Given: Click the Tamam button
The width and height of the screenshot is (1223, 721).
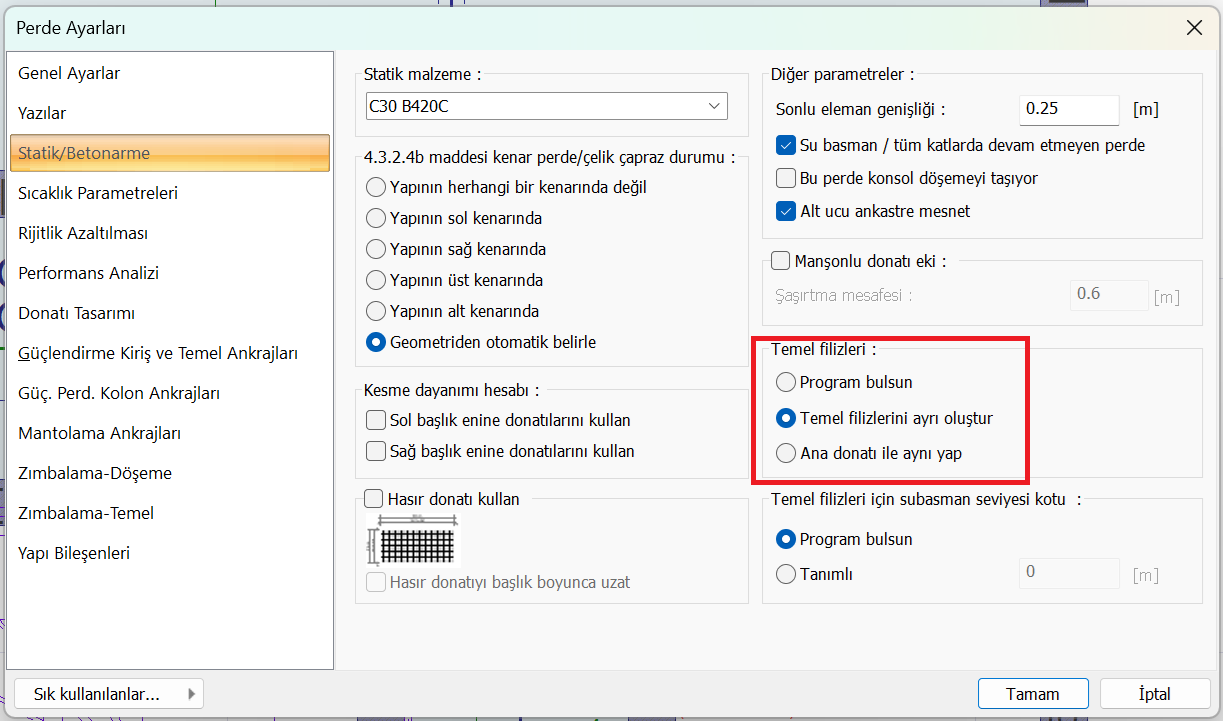Looking at the screenshot, I should [1033, 694].
